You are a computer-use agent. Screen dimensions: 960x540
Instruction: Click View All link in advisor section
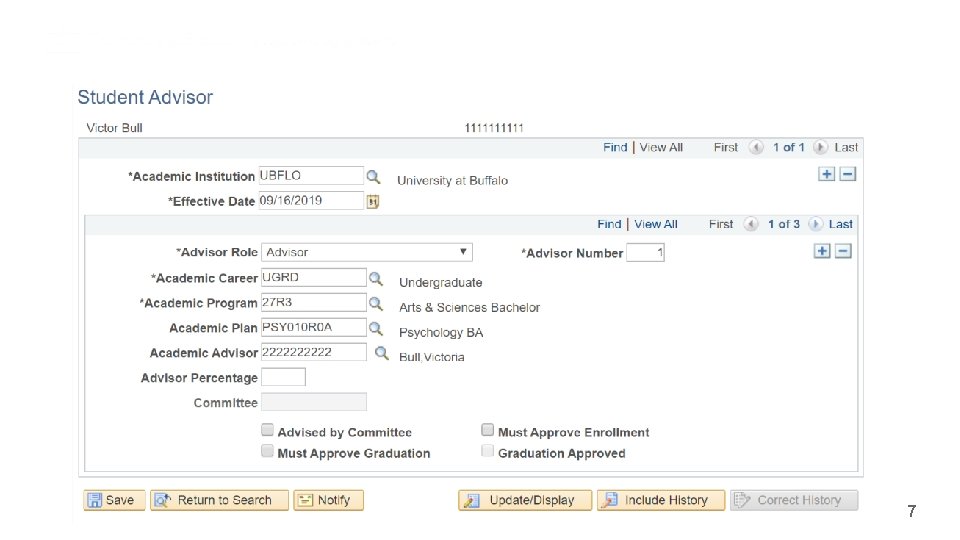click(656, 224)
